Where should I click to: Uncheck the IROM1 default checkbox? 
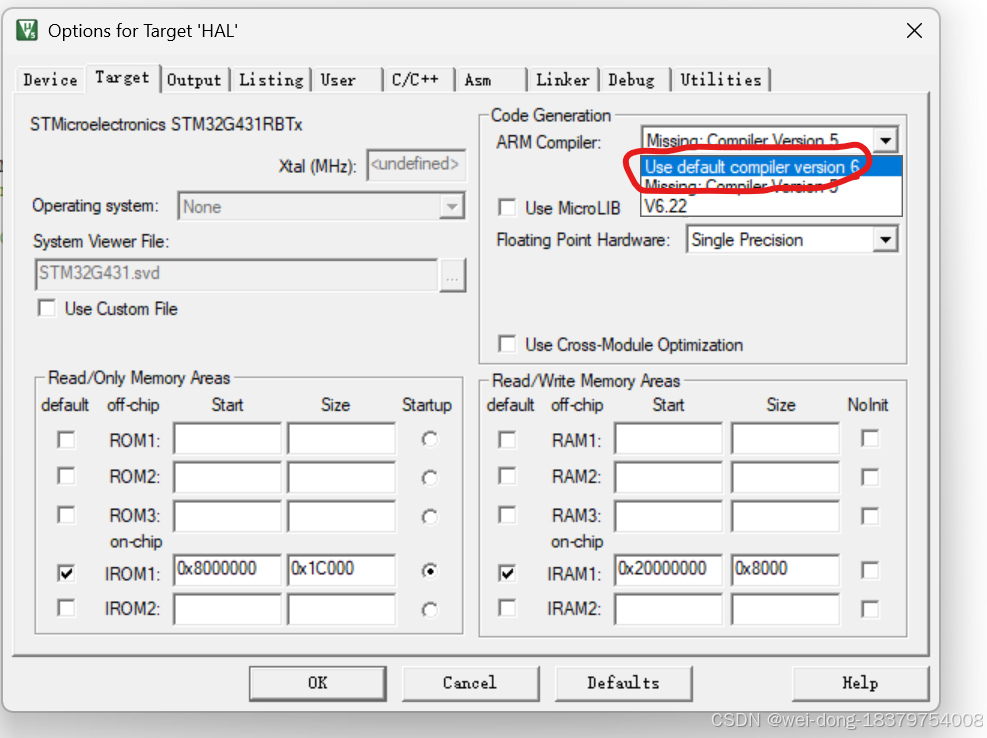66,572
